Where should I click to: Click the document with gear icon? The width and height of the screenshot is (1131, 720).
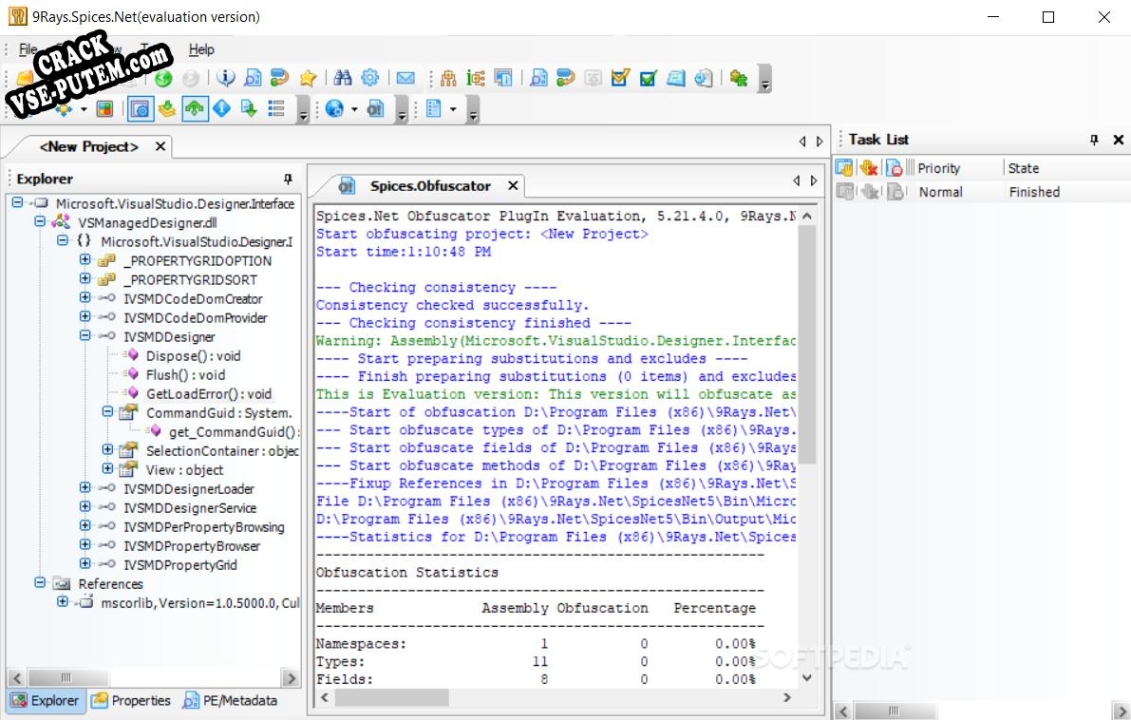(703, 78)
